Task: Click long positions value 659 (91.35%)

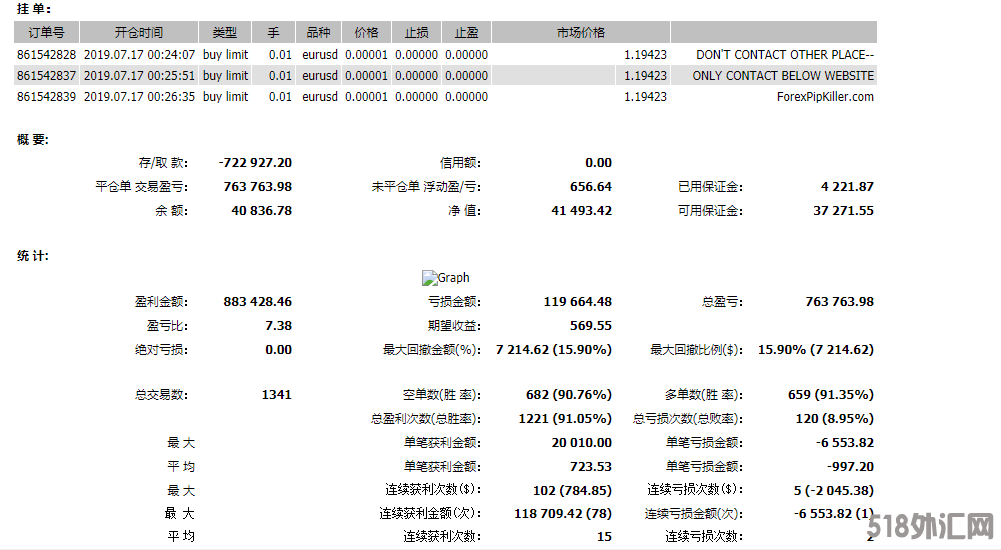Action: pos(831,395)
